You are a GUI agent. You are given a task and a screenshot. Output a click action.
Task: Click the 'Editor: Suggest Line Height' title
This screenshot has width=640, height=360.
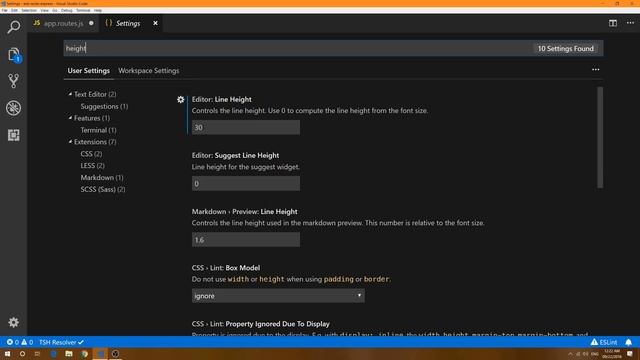pyautogui.click(x=236, y=155)
